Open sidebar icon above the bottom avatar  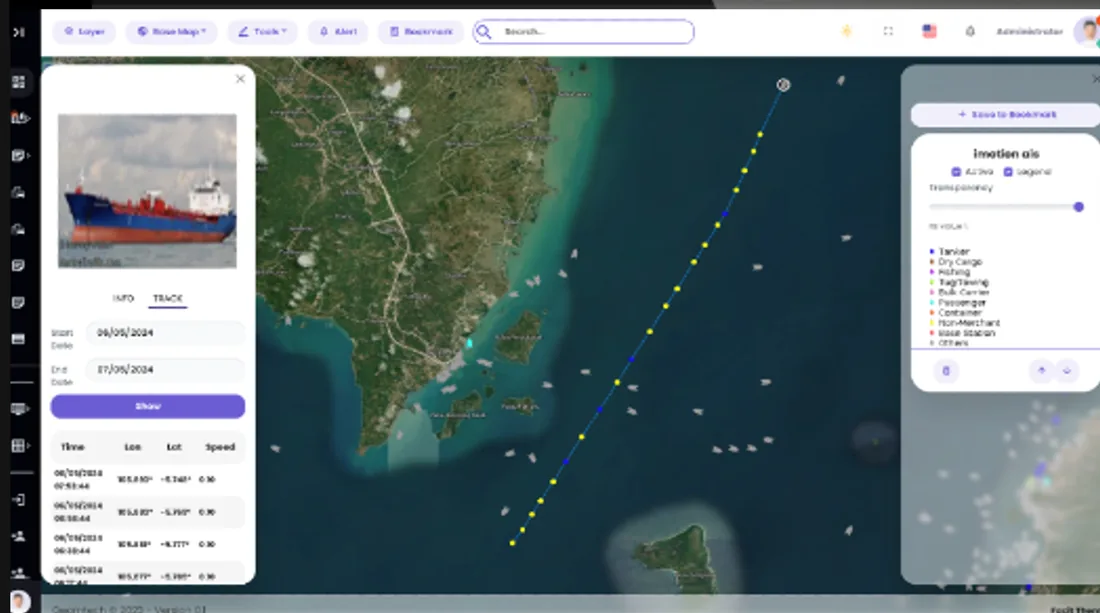point(19,572)
